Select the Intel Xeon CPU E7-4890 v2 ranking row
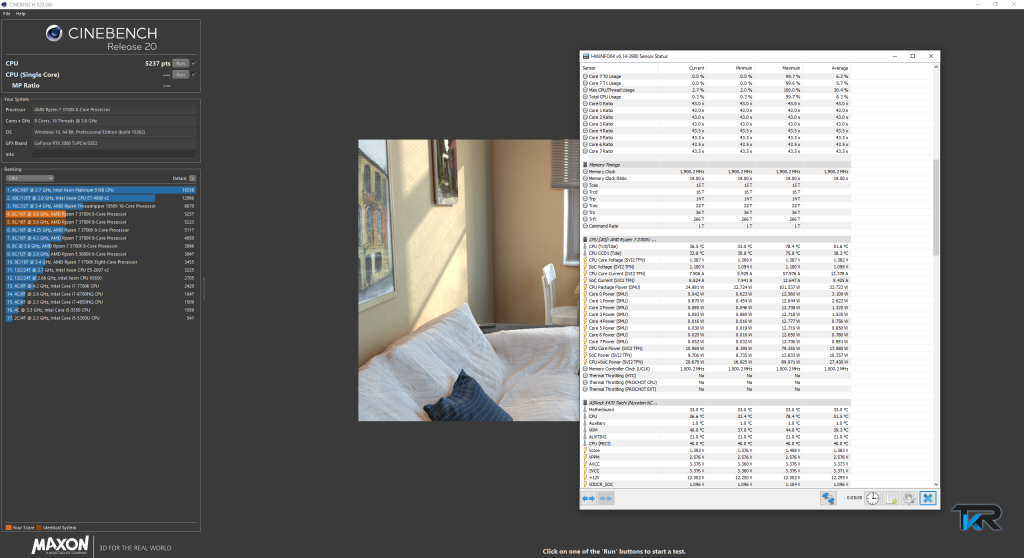Image resolution: width=1024 pixels, height=558 pixels. click(x=101, y=198)
